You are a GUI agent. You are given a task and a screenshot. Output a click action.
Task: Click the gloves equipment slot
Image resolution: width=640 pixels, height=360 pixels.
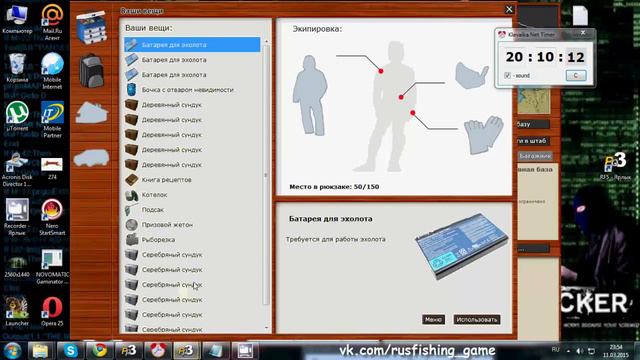pos(483,135)
